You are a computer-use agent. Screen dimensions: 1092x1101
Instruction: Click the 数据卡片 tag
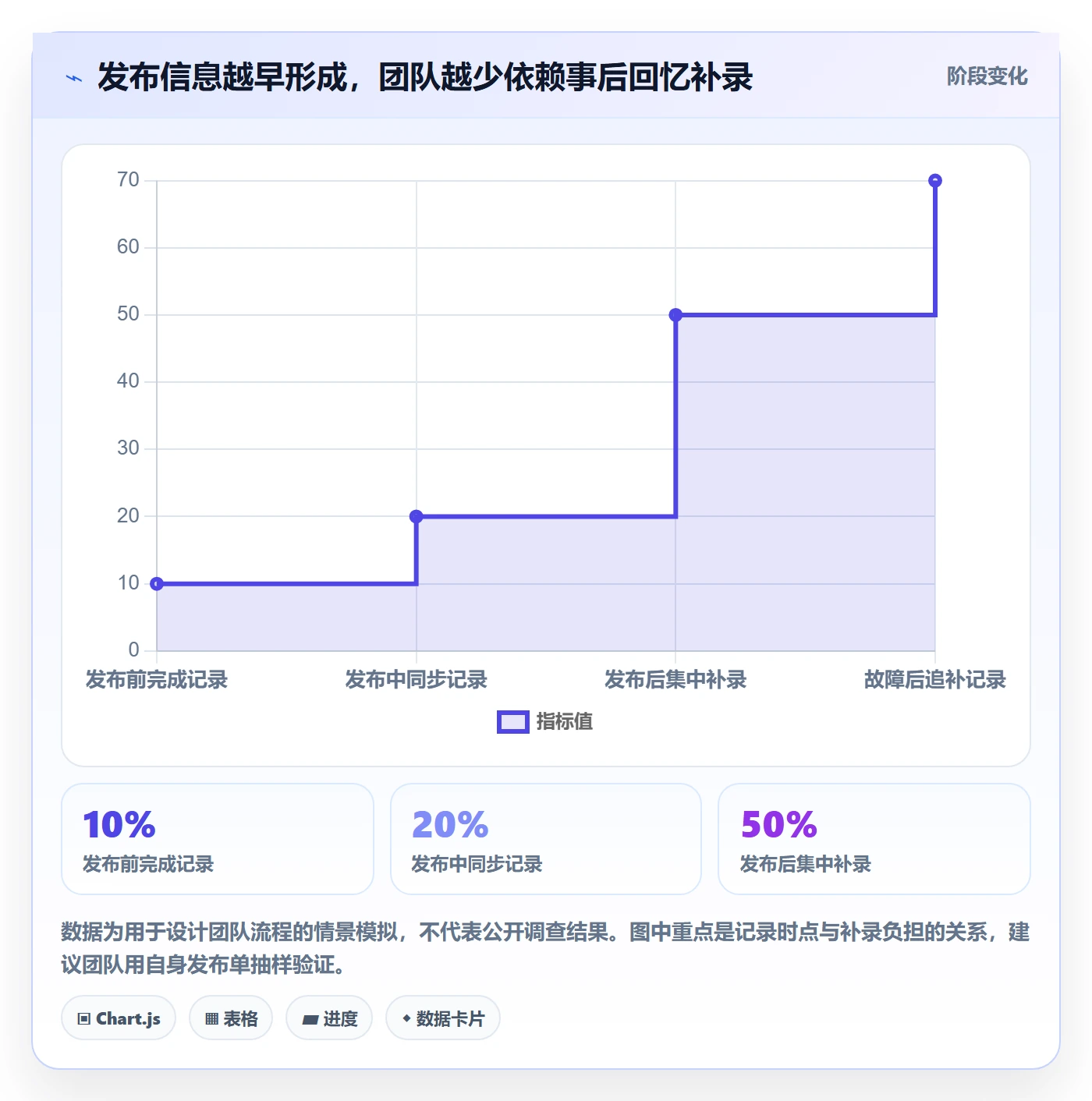(x=443, y=1018)
